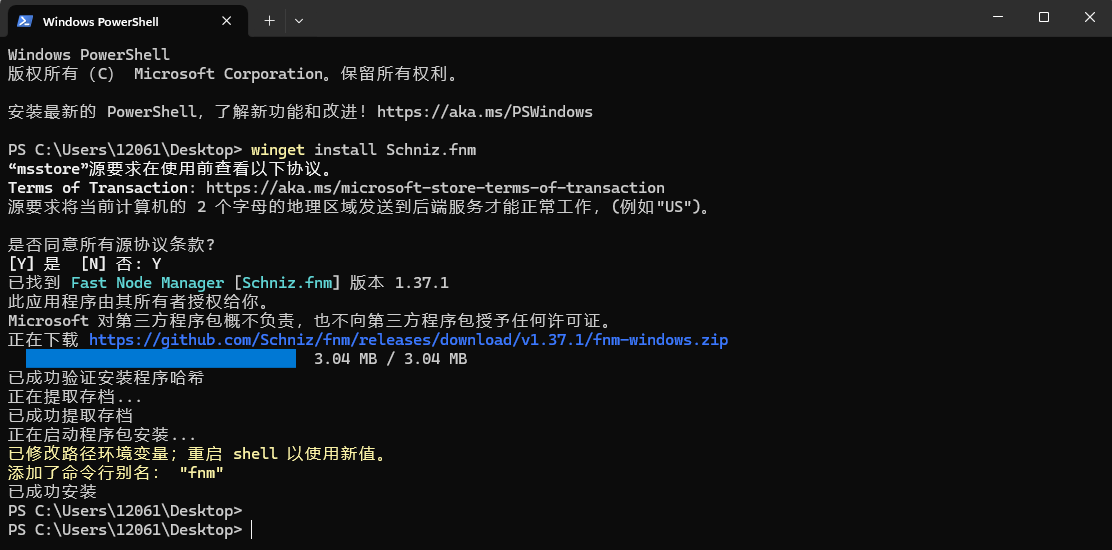1112x550 pixels.
Task: Place cursor at the last PS prompt line
Action: [x=129, y=530]
